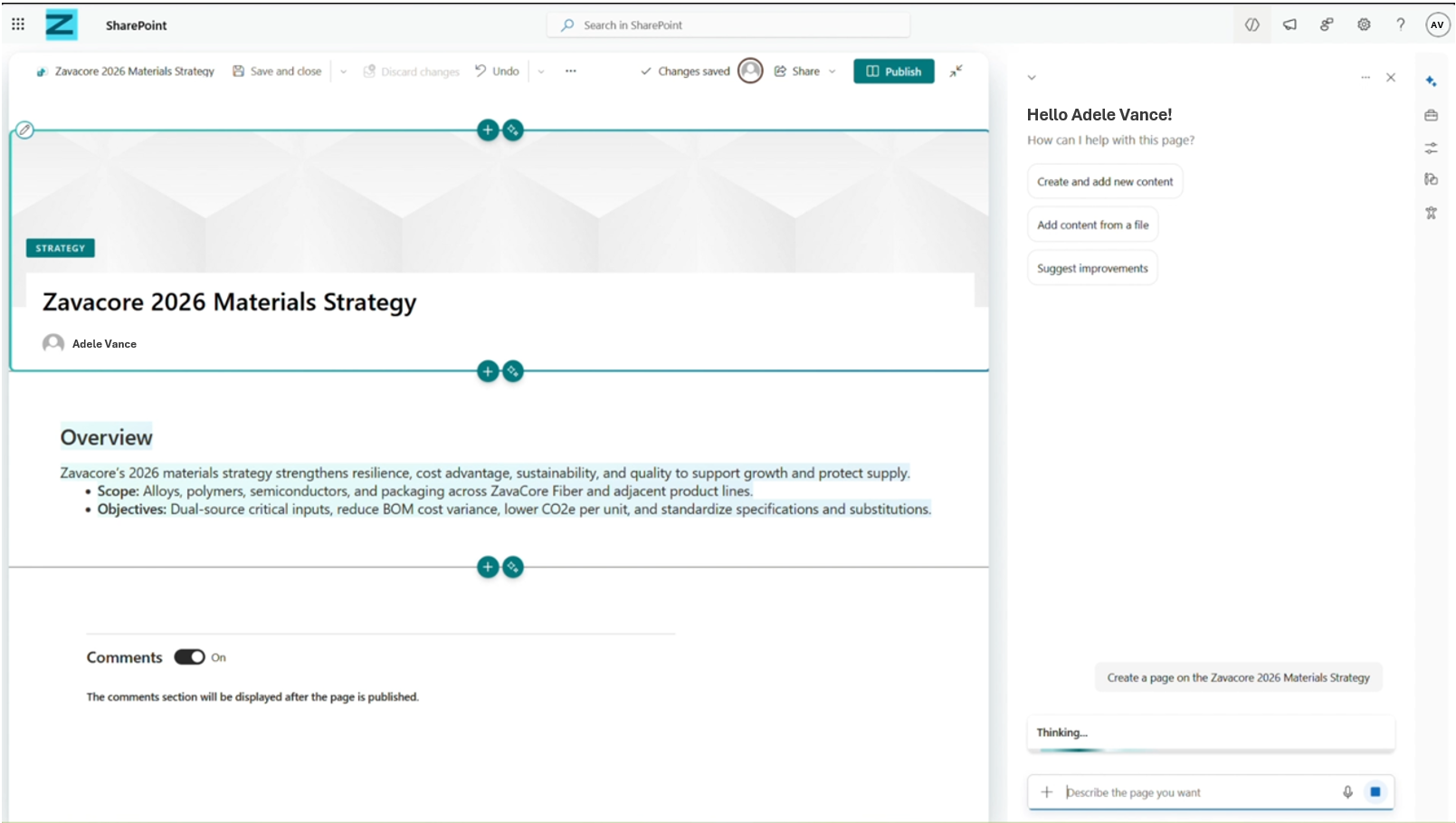The width and height of the screenshot is (1456, 823).
Task: Open the settings gear icon
Action: (x=1364, y=24)
